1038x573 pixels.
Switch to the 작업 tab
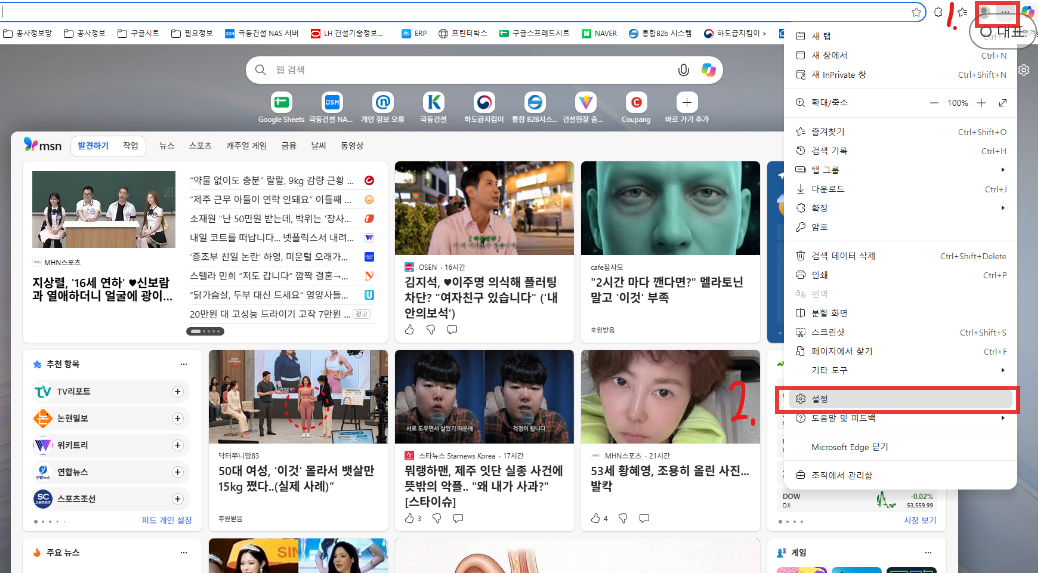[130, 146]
